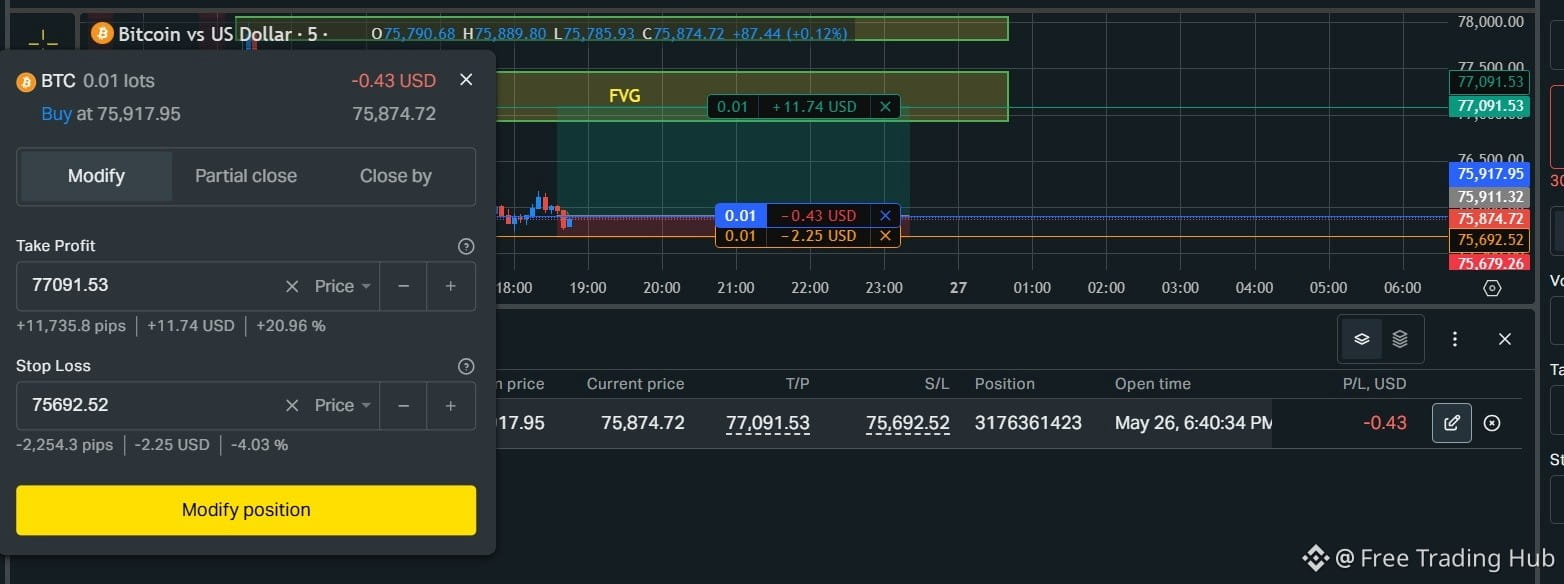The image size is (1564, 584).
Task: Open chart settings gear icon
Action: click(x=1493, y=288)
